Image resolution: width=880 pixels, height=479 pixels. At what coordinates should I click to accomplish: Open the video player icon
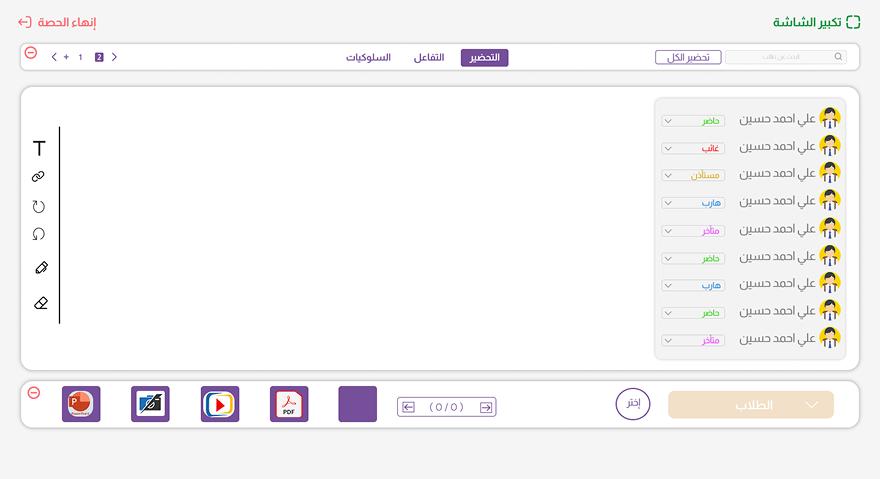(220, 404)
